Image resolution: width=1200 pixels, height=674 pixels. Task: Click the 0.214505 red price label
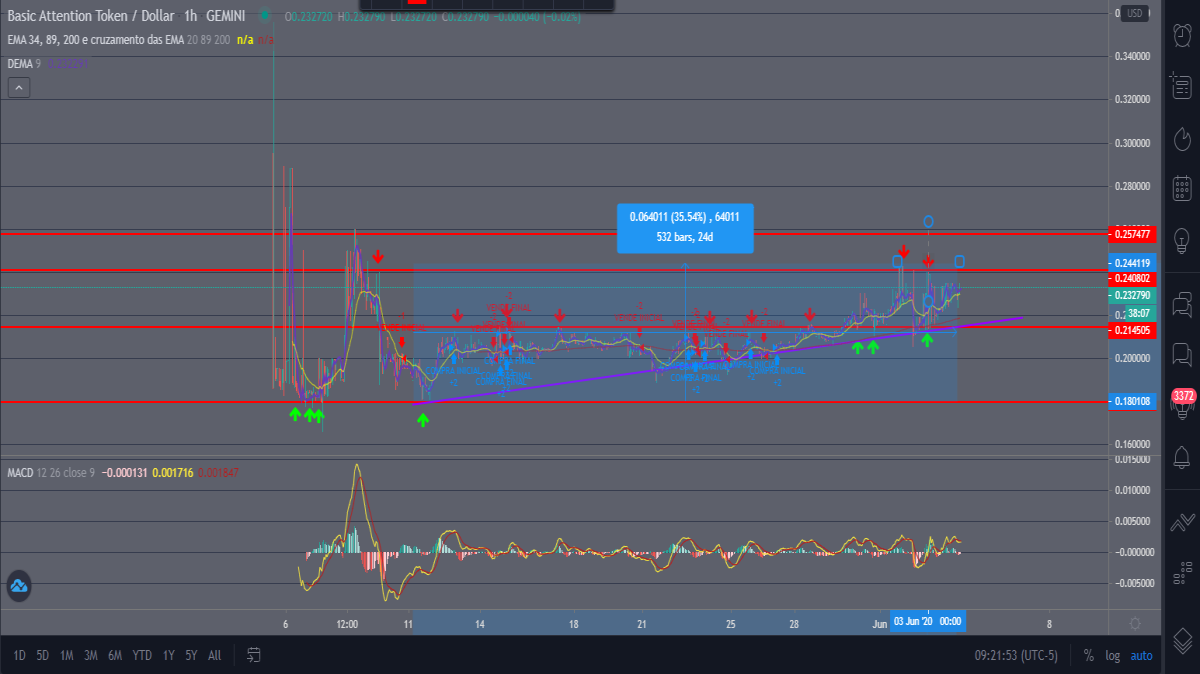click(x=1130, y=330)
